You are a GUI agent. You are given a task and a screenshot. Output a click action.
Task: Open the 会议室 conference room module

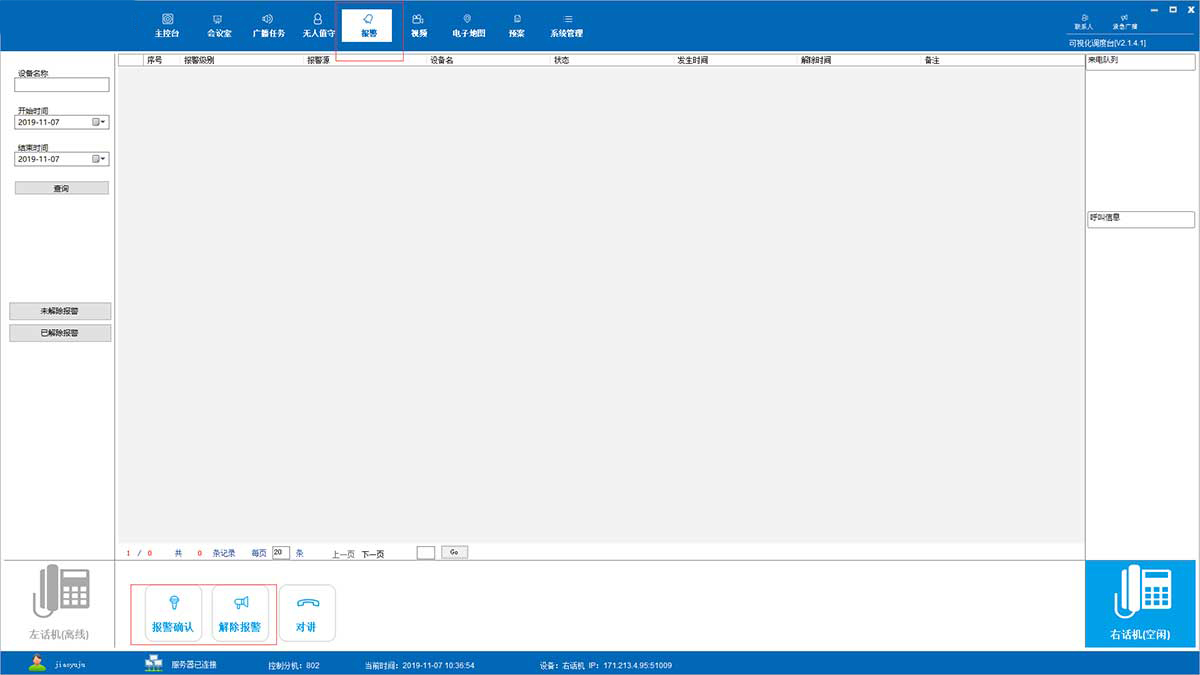coord(218,25)
